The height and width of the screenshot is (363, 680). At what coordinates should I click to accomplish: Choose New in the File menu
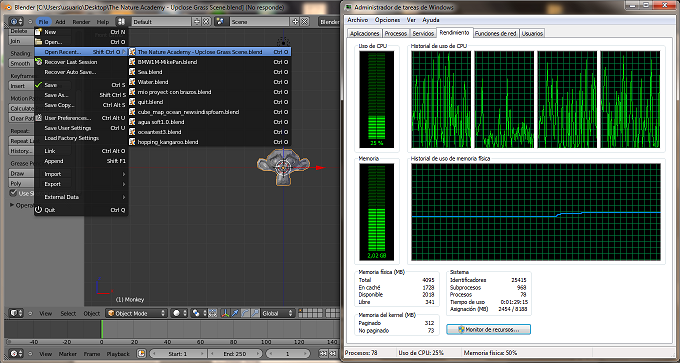[81, 32]
